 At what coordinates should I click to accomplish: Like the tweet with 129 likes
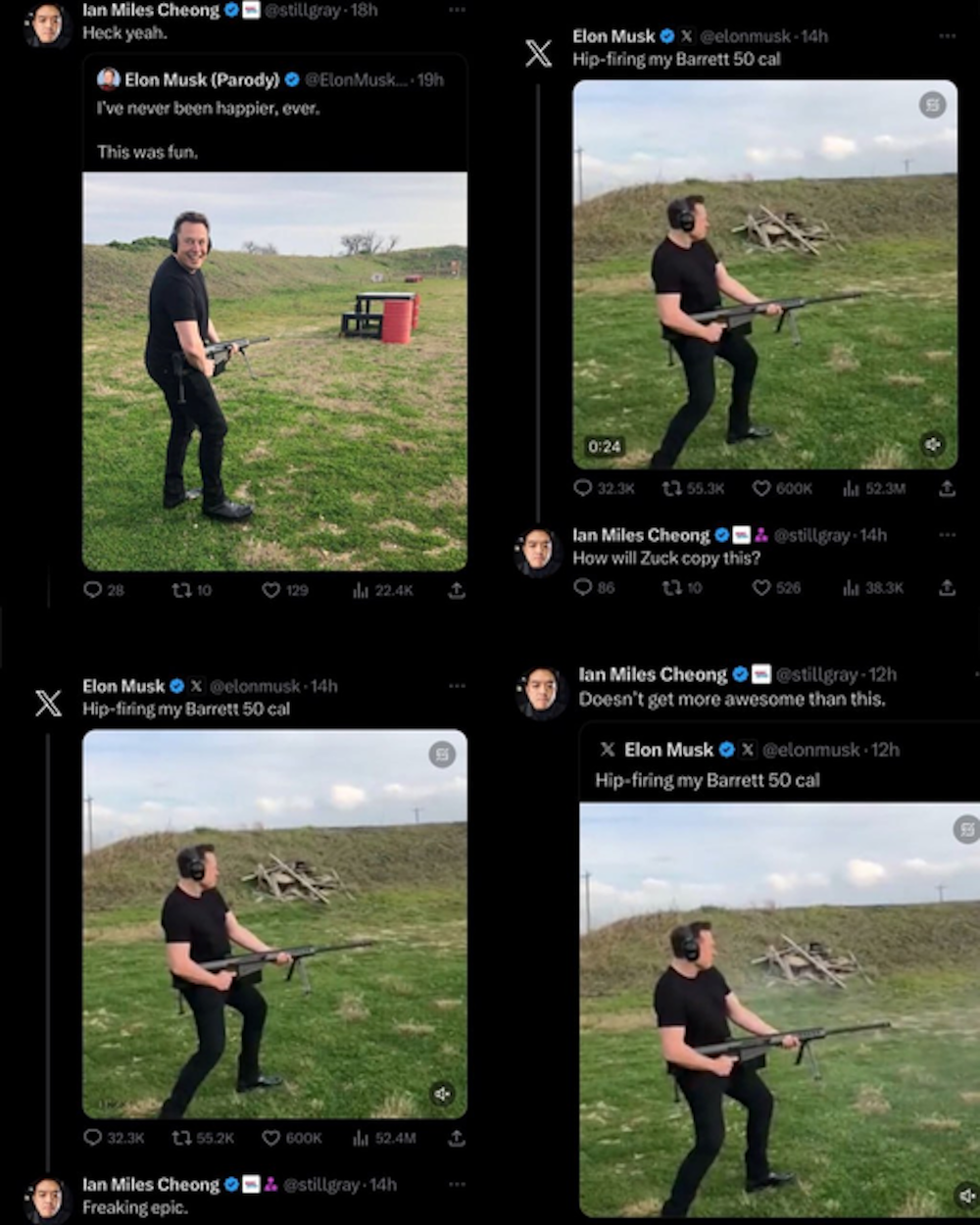(271, 590)
